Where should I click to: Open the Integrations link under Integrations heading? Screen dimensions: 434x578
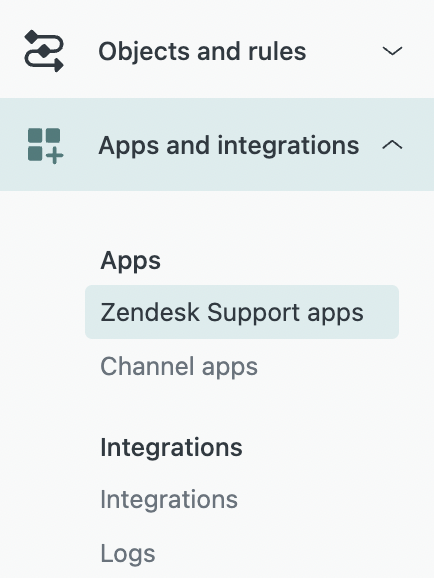click(x=169, y=499)
